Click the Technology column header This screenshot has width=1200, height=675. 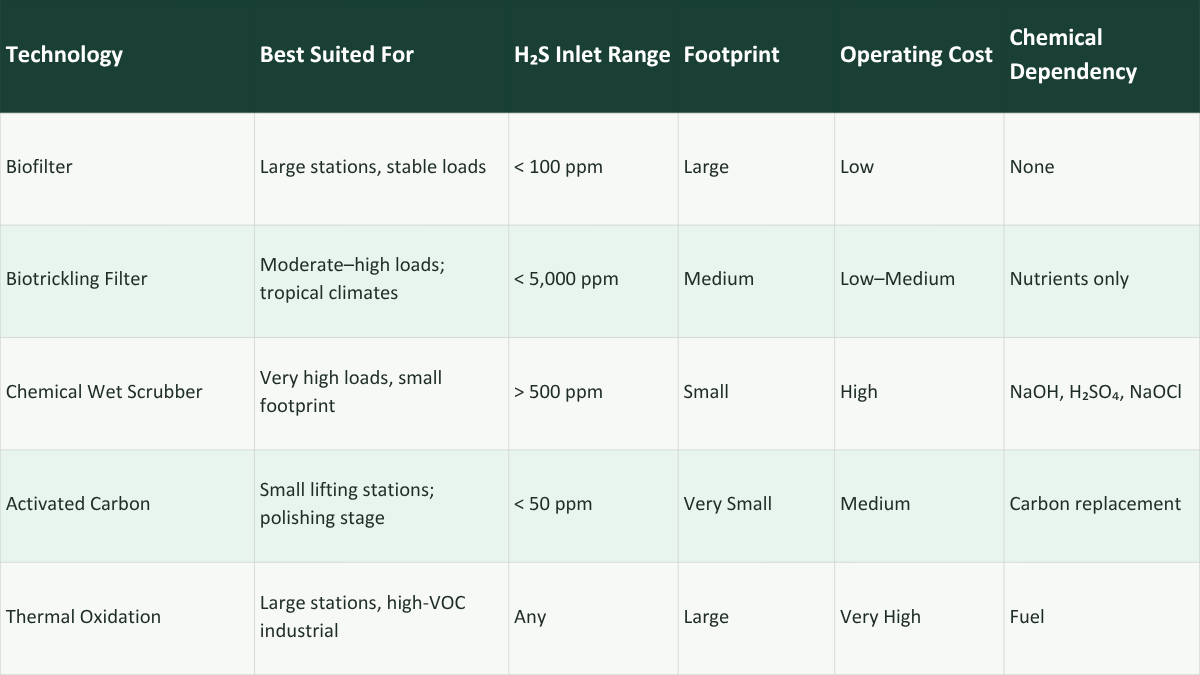point(64,55)
